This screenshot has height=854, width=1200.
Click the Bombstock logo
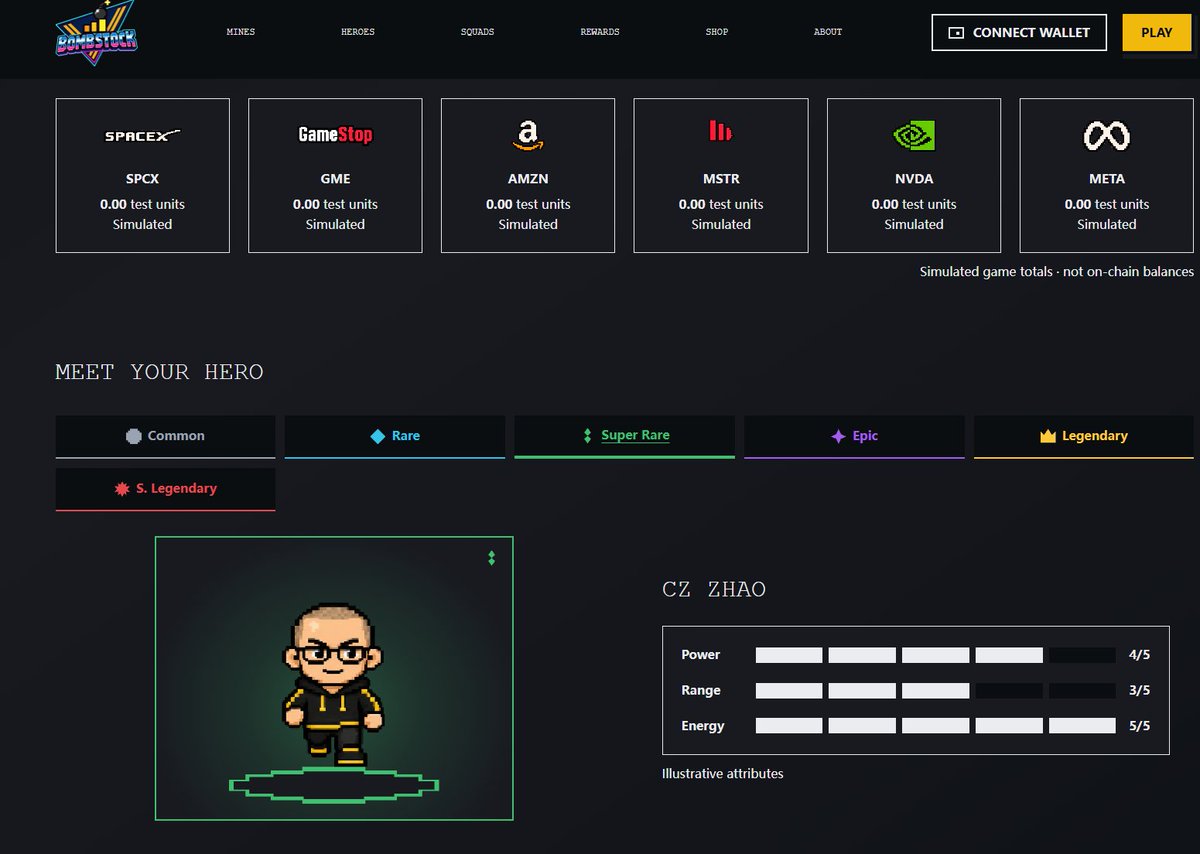[x=96, y=34]
